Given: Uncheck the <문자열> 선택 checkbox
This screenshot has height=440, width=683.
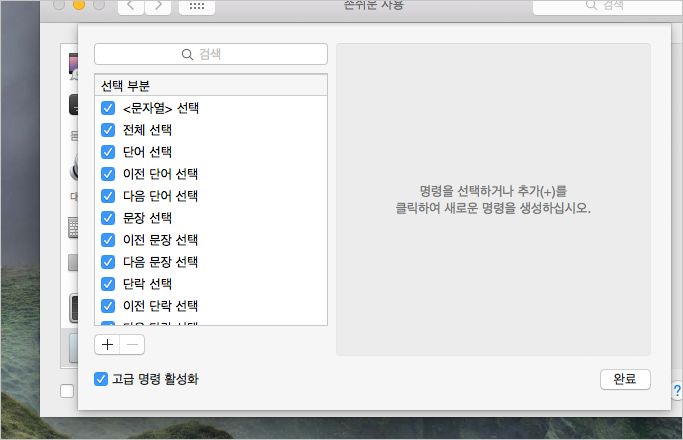Looking at the screenshot, I should point(108,108).
